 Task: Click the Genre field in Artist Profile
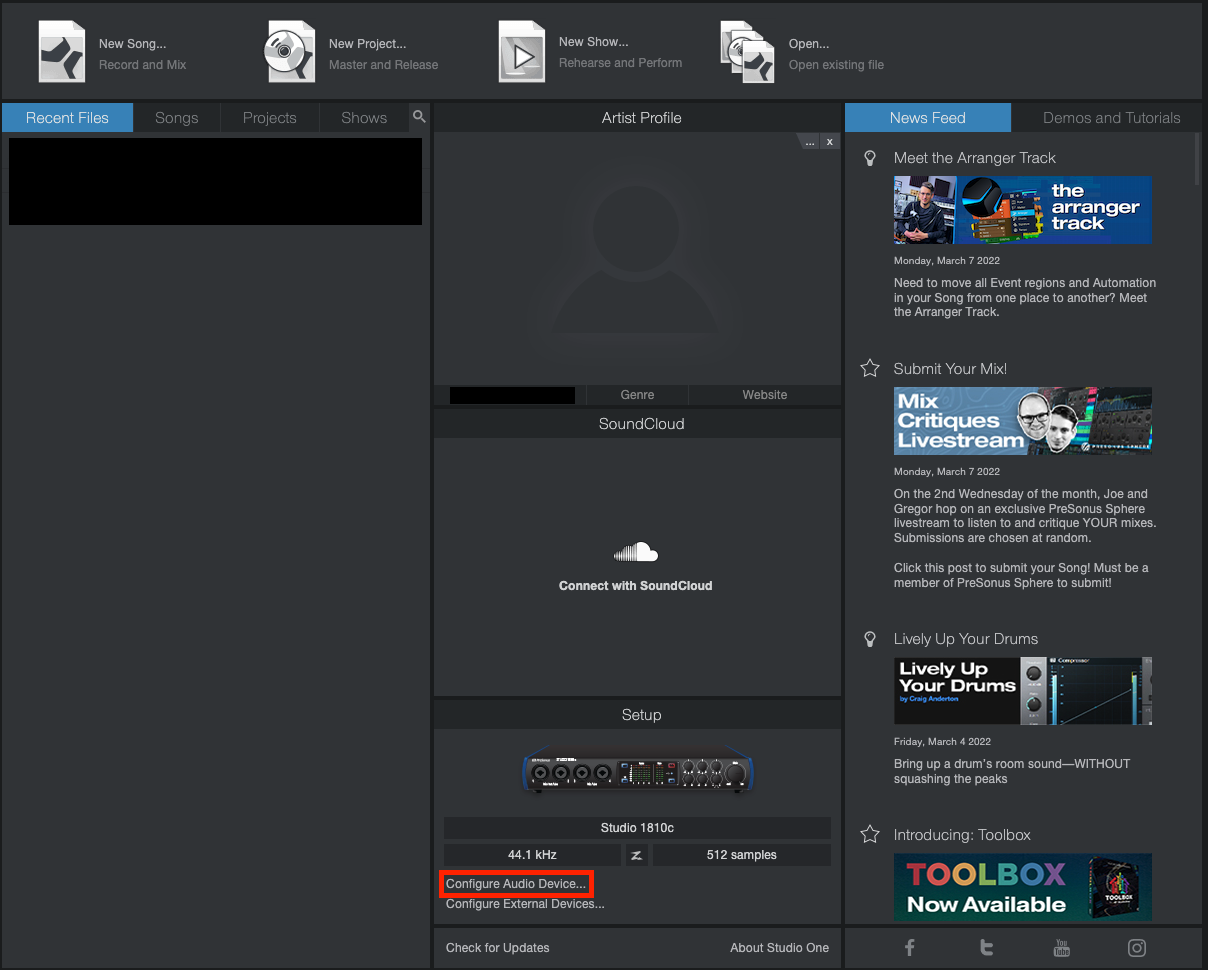click(x=637, y=395)
